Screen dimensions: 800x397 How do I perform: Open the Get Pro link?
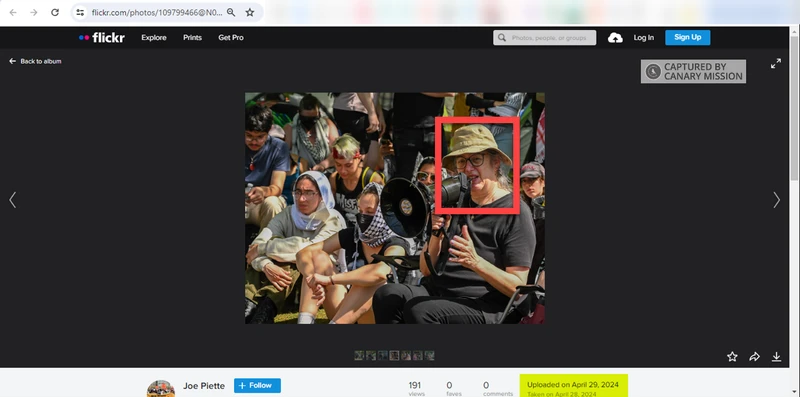pyautogui.click(x=231, y=38)
